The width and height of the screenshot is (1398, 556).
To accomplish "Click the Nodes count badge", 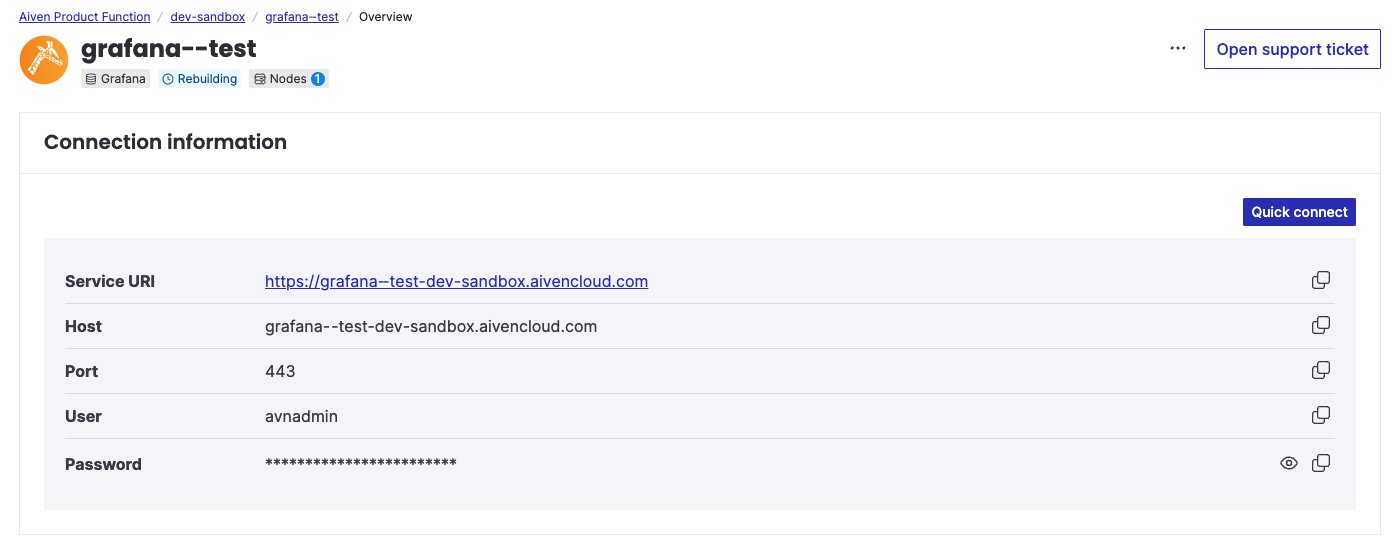I will pyautogui.click(x=289, y=79).
